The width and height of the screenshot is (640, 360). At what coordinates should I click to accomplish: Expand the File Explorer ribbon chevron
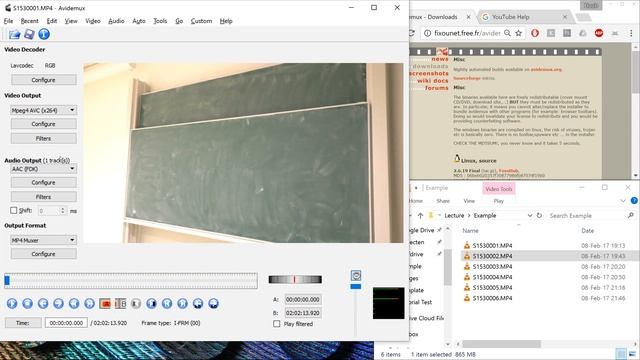point(623,200)
